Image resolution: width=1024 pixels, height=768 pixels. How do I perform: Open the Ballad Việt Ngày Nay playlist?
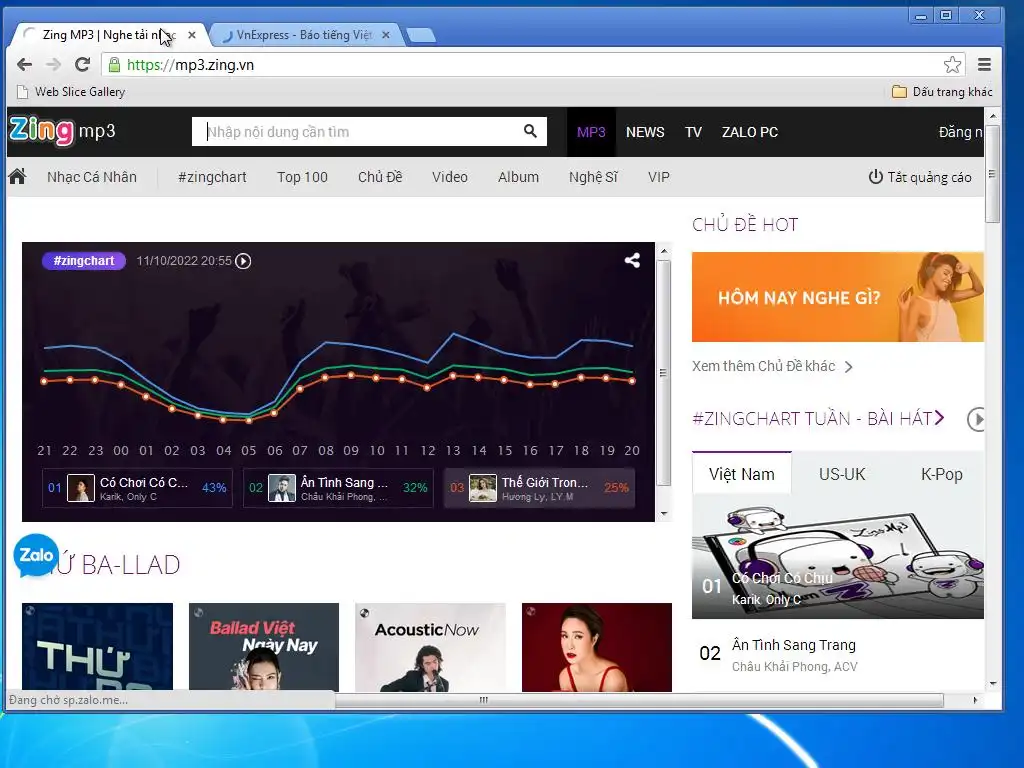coord(264,647)
